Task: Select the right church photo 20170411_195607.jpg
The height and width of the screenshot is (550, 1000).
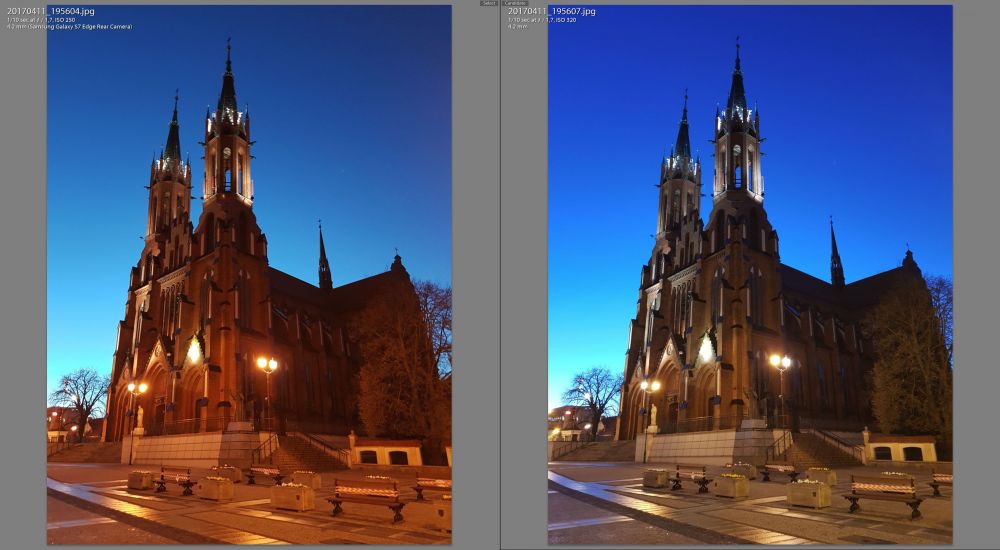Action: click(750, 274)
